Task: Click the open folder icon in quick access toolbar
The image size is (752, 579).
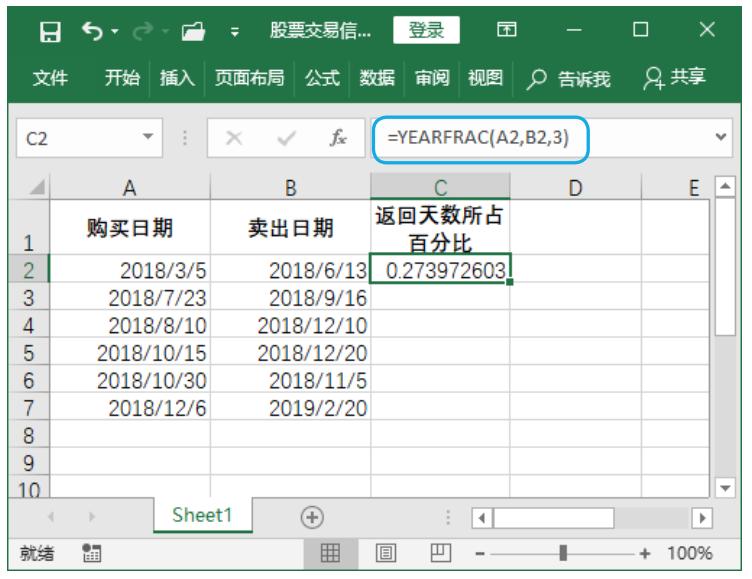Action: (193, 32)
